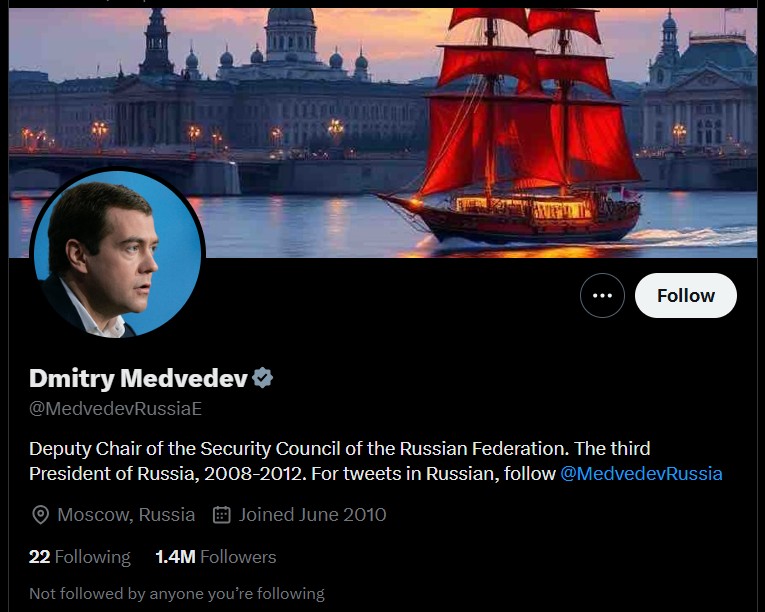Screen dimensions: 765x612
Task: Click the Follow button
Action: [685, 296]
